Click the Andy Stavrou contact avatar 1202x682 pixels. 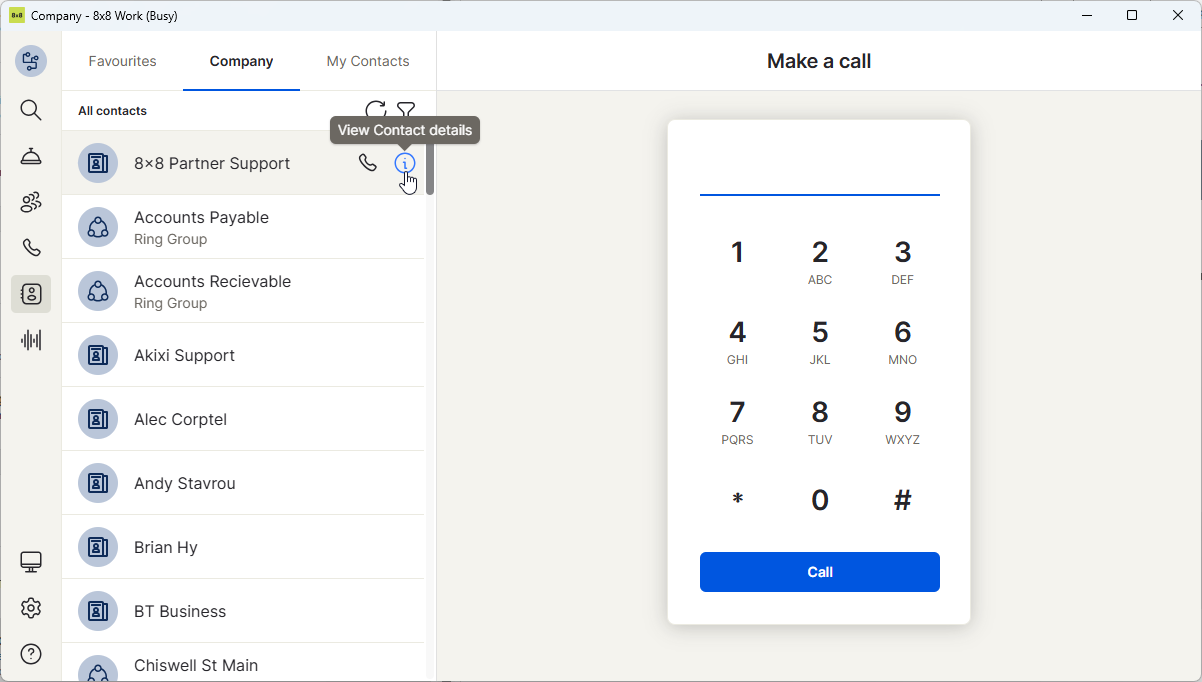pyautogui.click(x=98, y=483)
